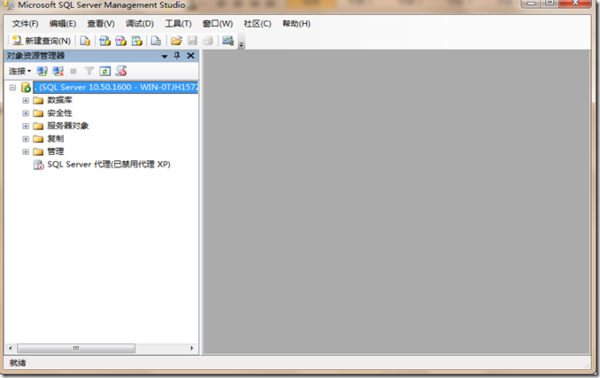
Task: Click the Save disk icon
Action: pyautogui.click(x=192, y=41)
